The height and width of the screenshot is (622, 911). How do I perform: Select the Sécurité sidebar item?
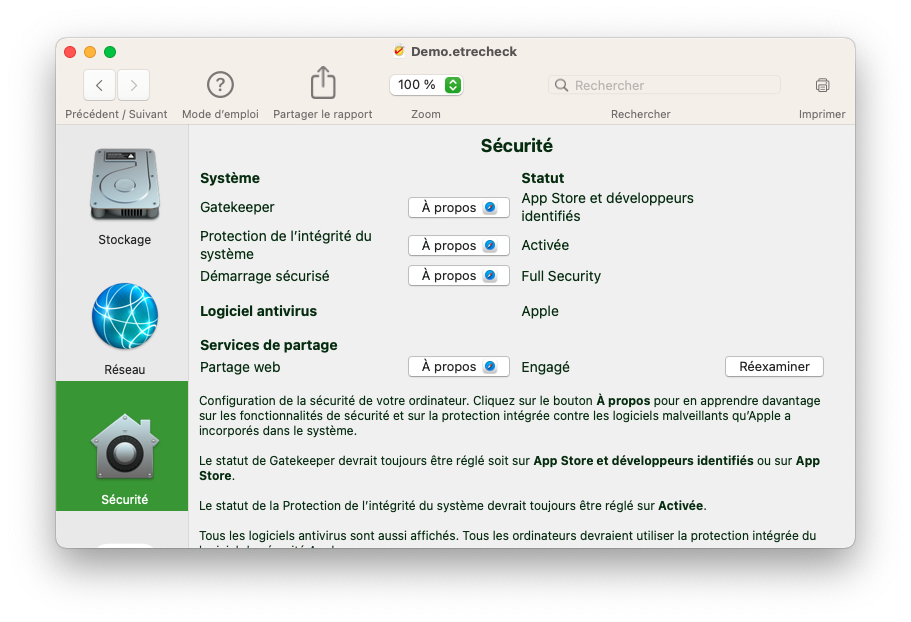pos(122,446)
